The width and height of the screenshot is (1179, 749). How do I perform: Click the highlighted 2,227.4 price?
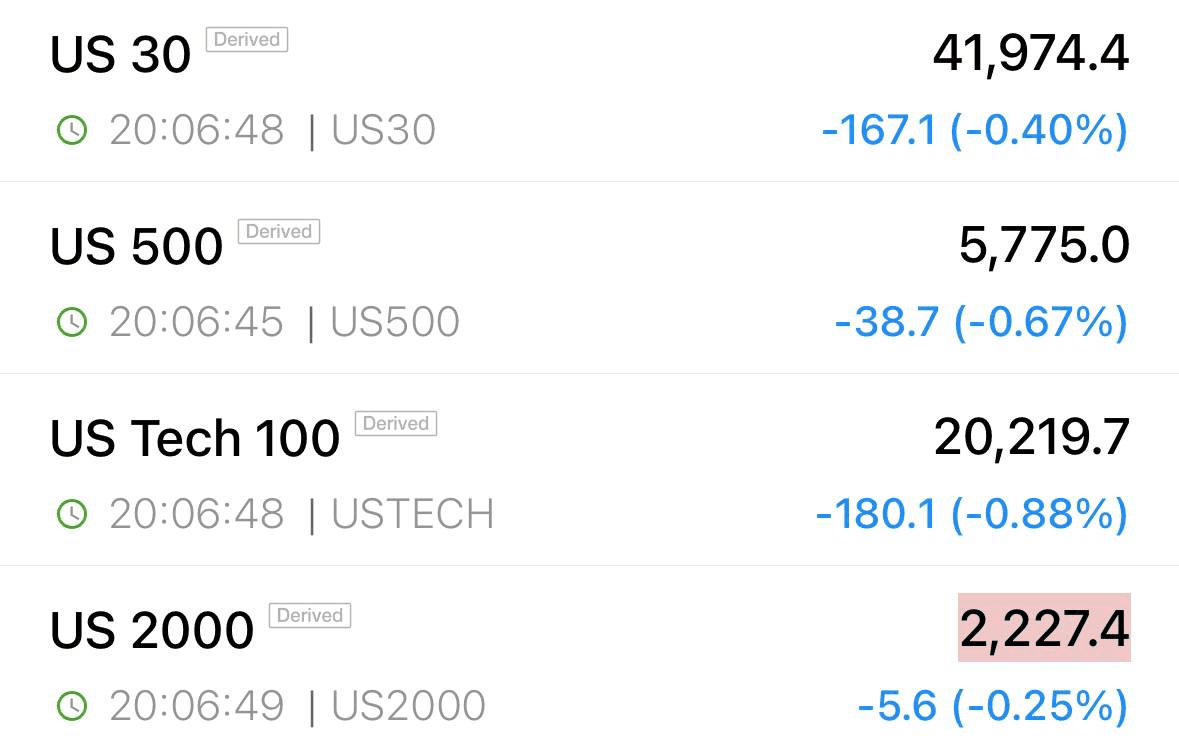point(1044,628)
